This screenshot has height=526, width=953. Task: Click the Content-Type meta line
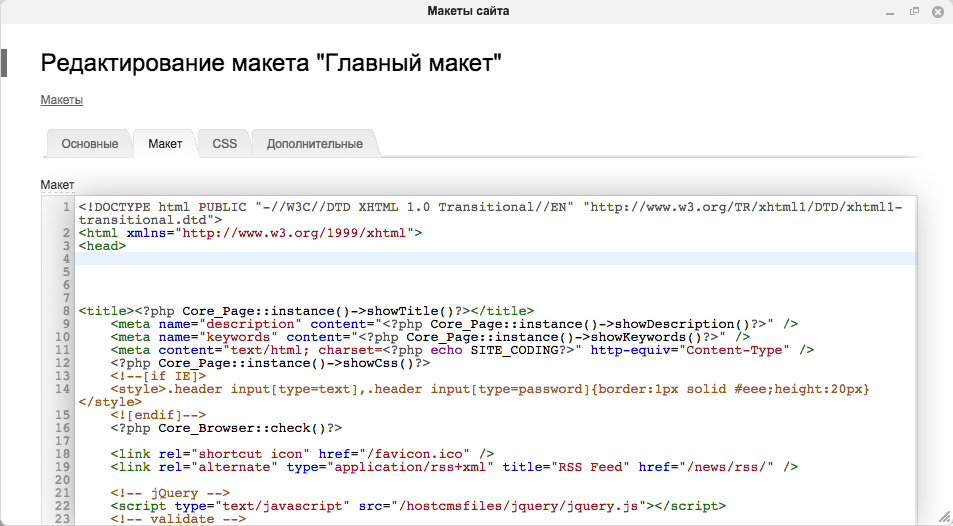463,350
